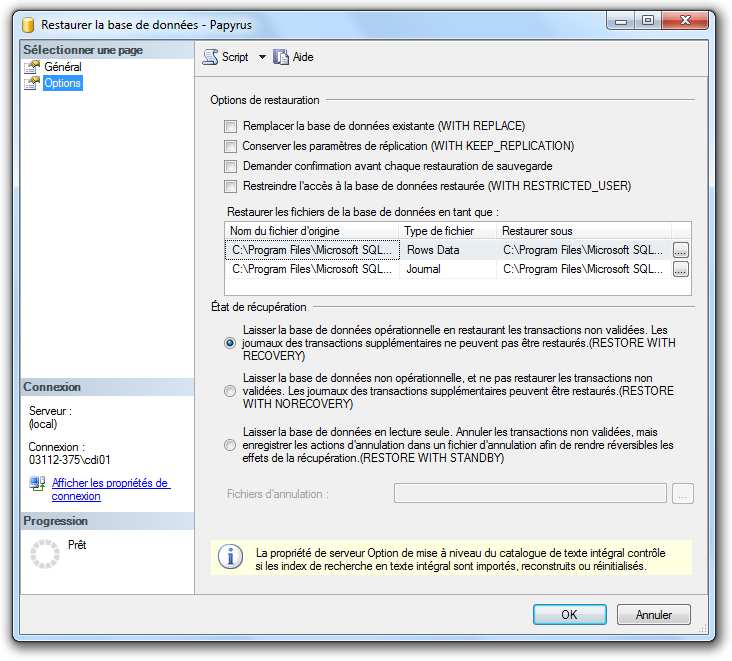Select the Général page icon
Image resolution: width=732 pixels, height=661 pixels.
pyautogui.click(x=32, y=67)
